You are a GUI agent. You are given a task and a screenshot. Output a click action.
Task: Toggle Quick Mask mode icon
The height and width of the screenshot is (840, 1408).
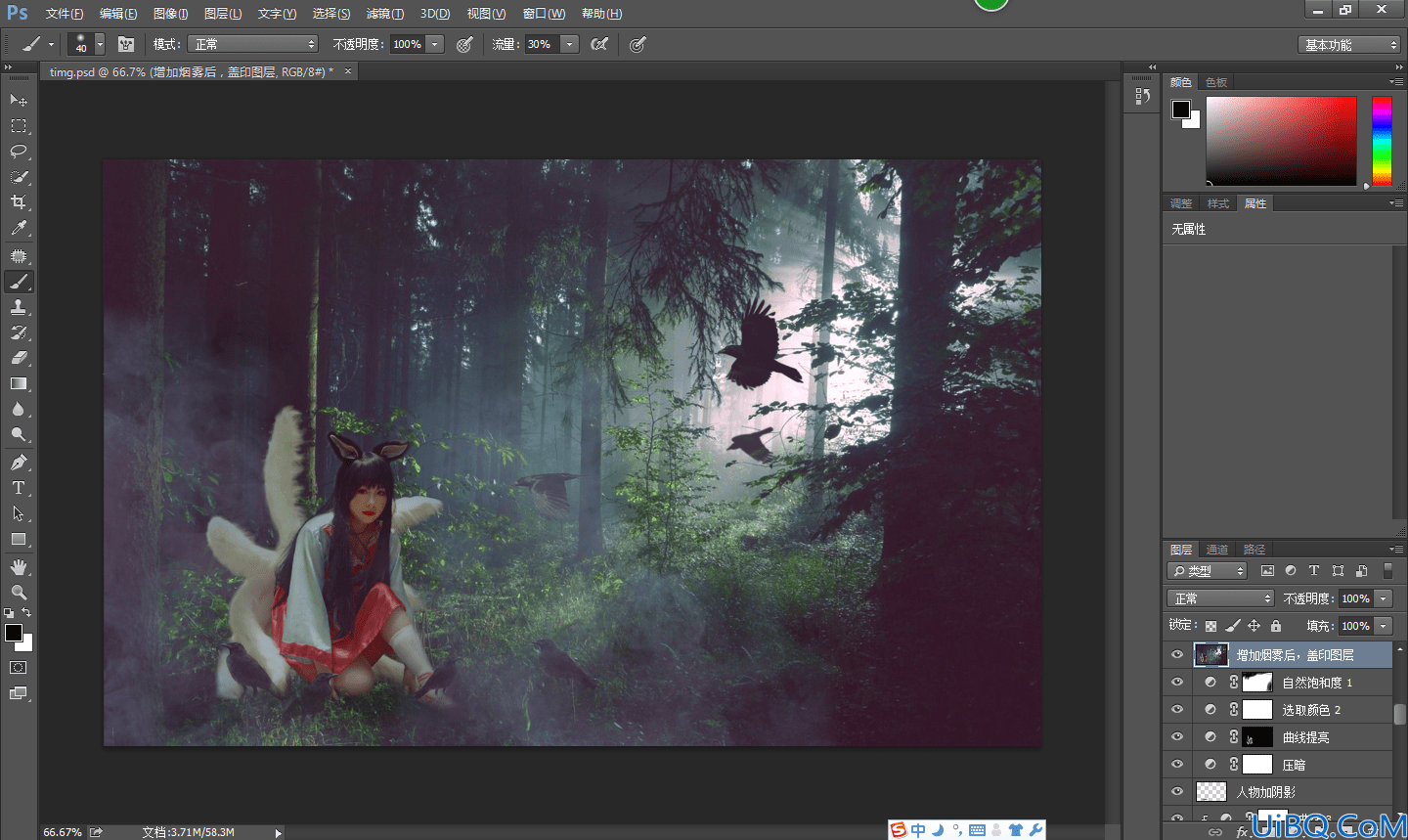[19, 668]
